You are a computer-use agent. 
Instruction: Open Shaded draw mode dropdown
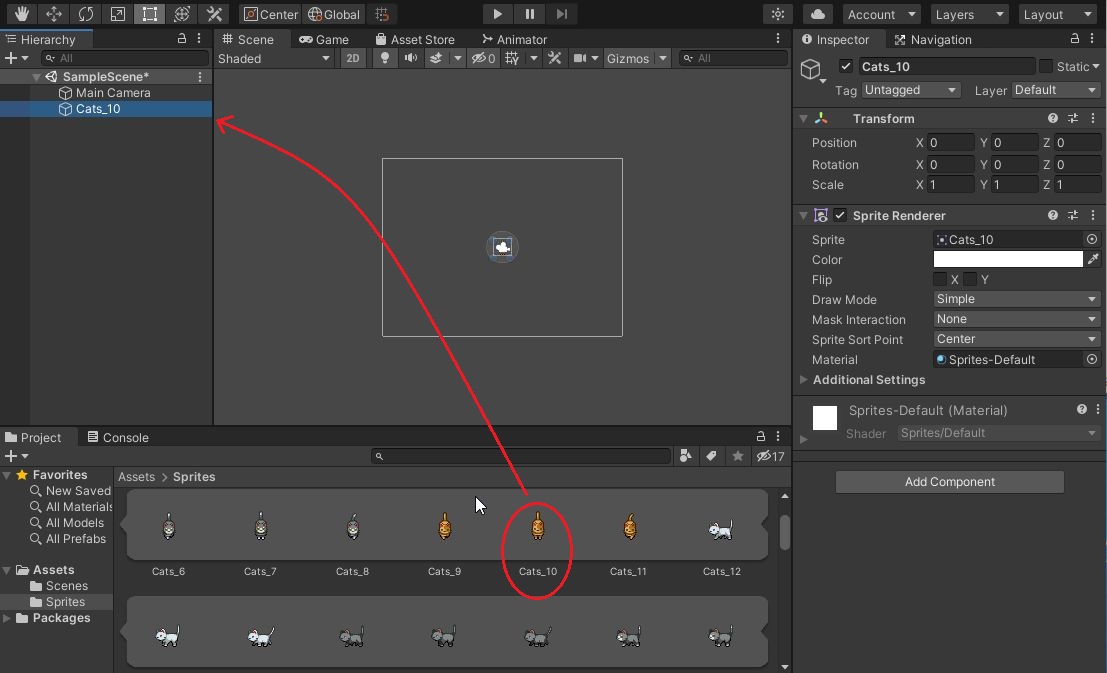click(x=274, y=59)
